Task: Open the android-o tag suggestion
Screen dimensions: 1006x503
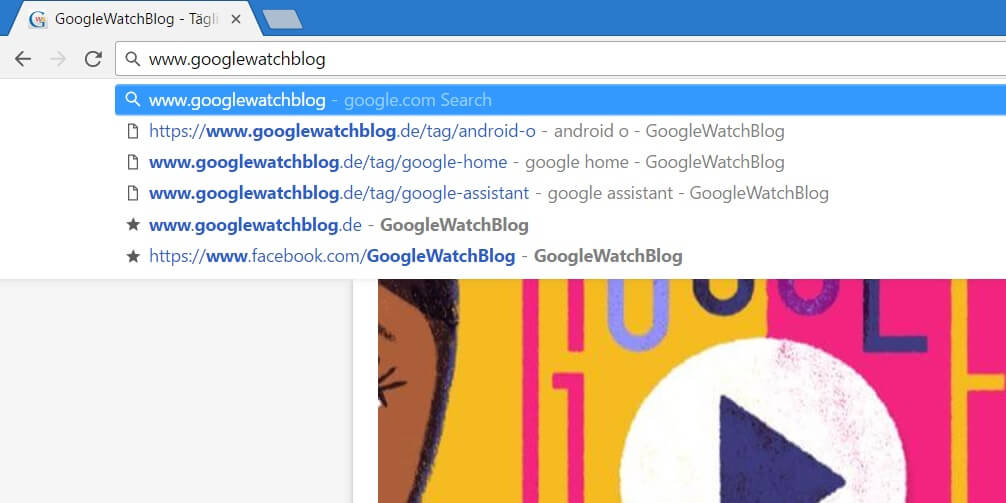Action: [560, 131]
